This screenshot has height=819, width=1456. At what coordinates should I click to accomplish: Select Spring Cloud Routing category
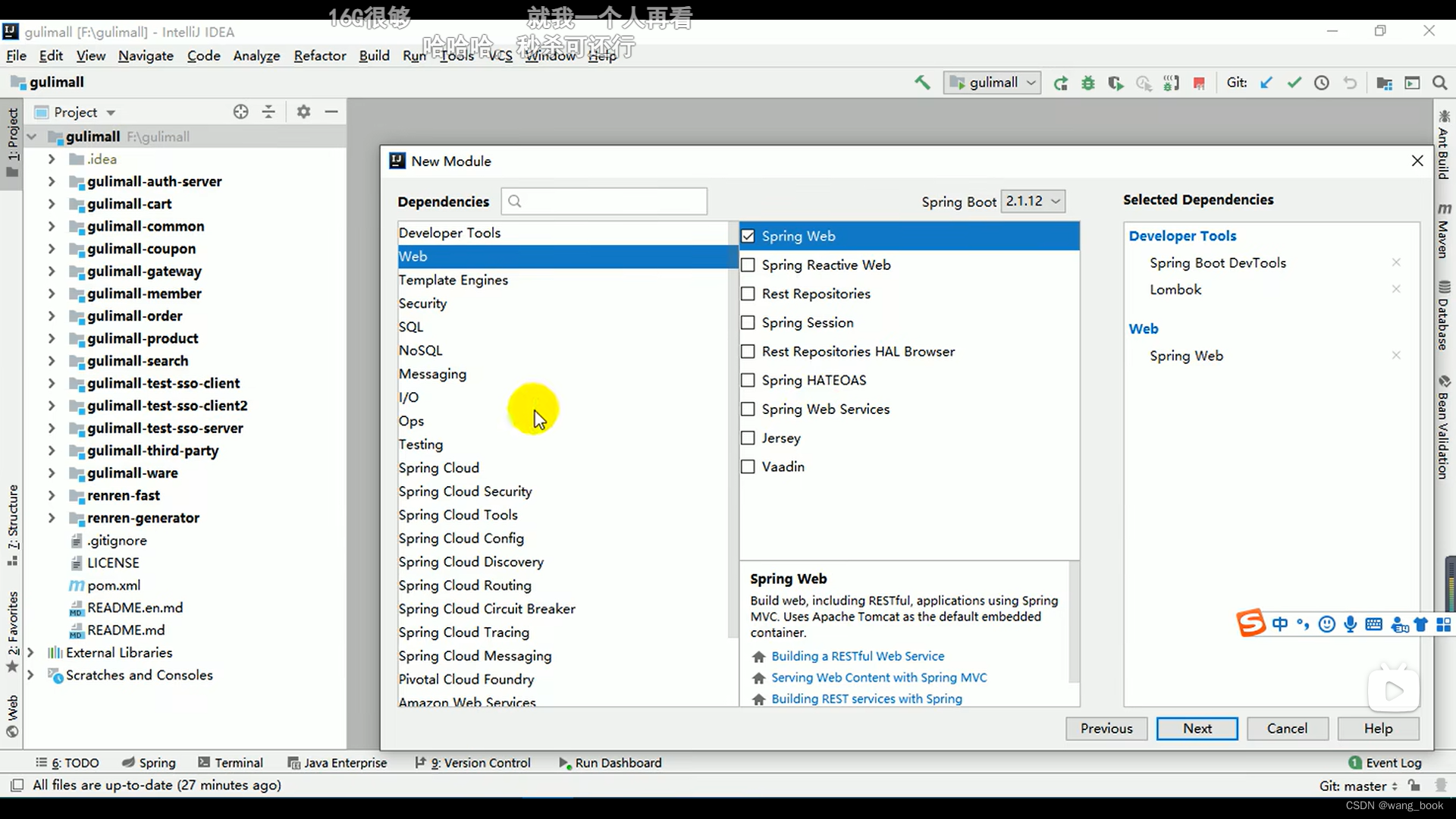click(x=562, y=585)
